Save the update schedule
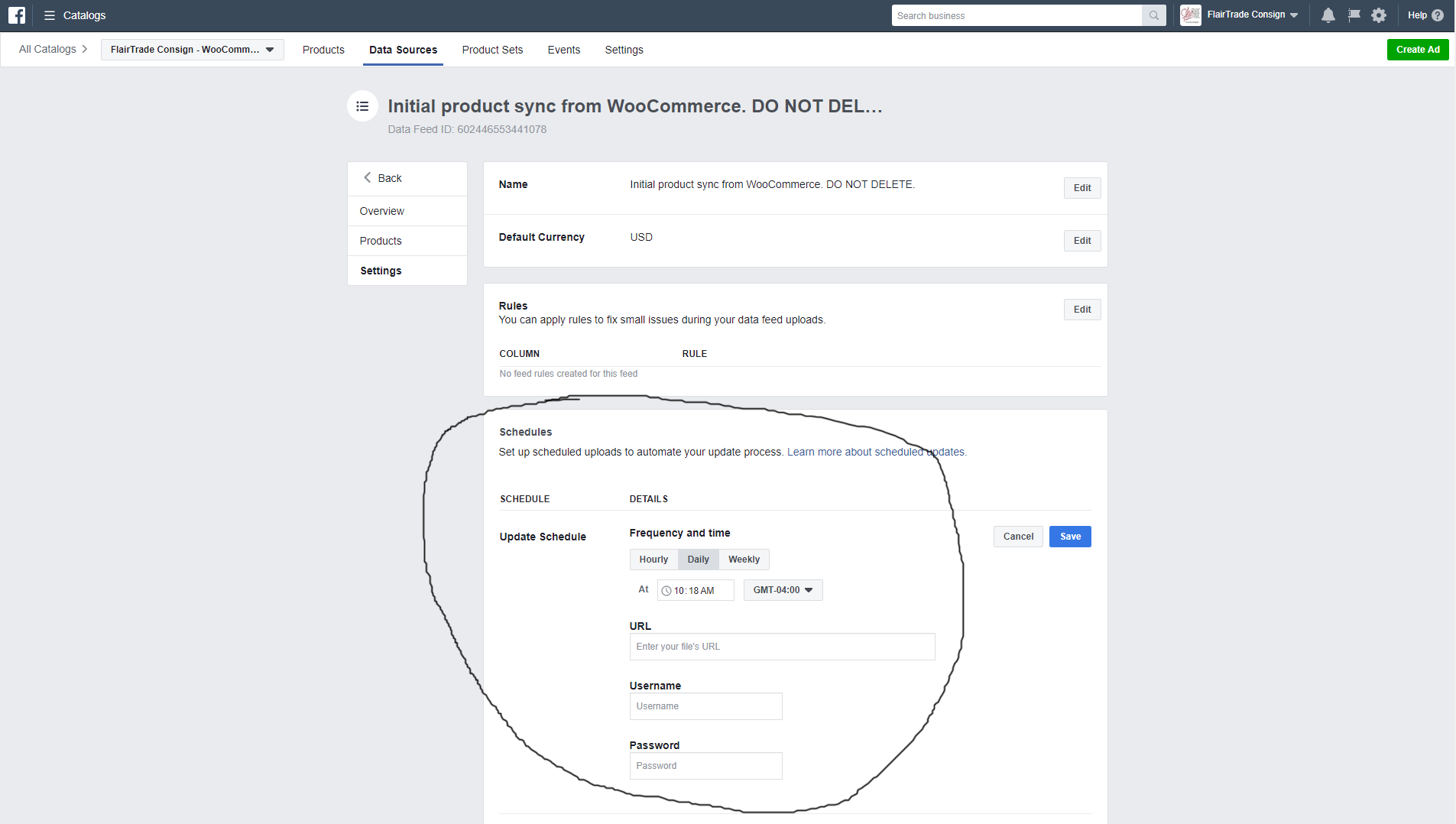Screen dimensions: 1456x824 pos(1070,537)
